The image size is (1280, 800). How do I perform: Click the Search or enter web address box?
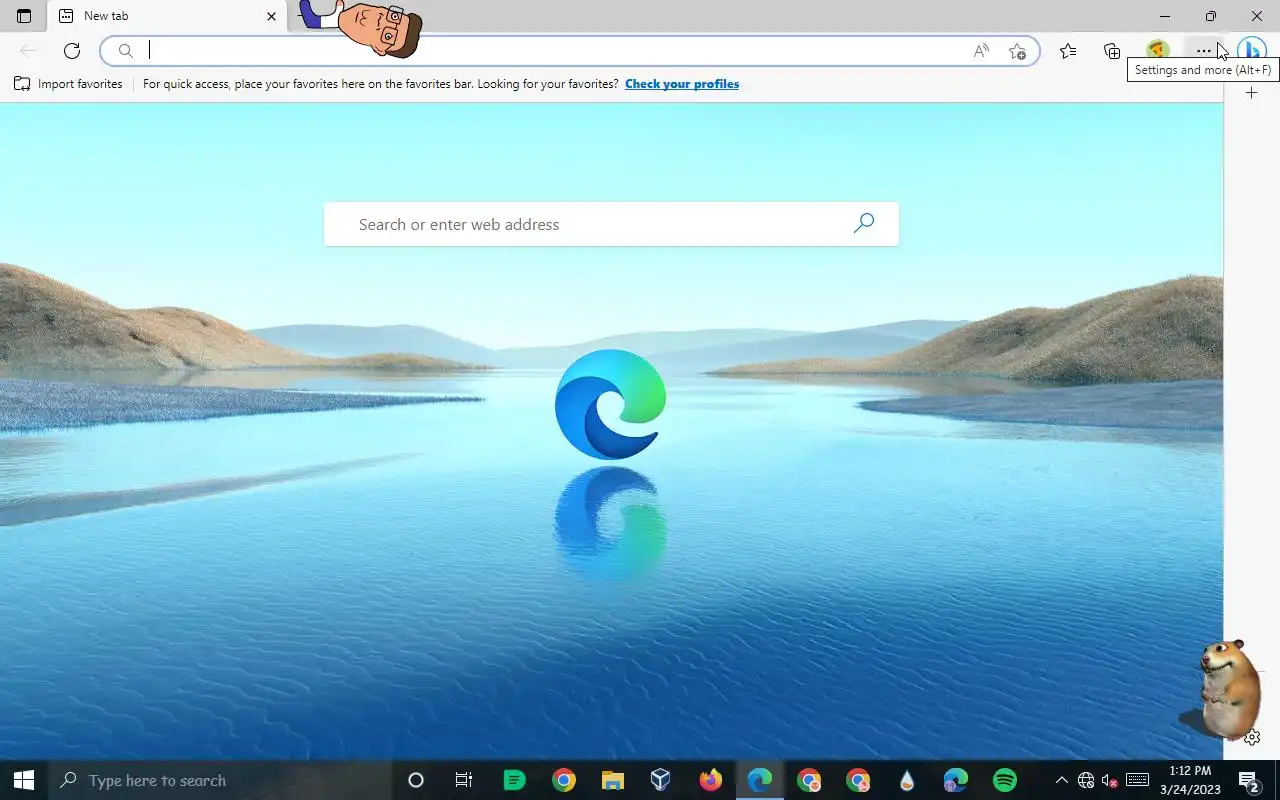point(611,224)
